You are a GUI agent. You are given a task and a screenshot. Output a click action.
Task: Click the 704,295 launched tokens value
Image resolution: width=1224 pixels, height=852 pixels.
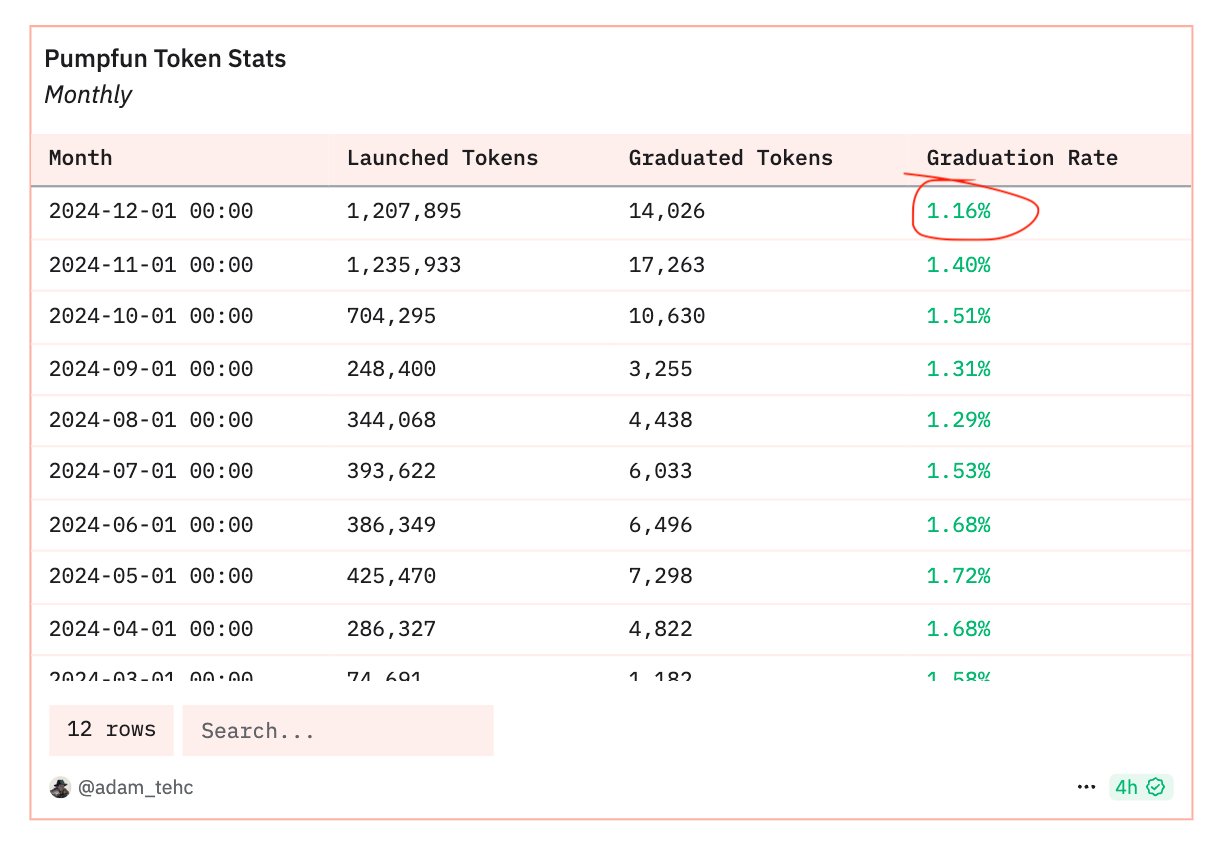click(391, 317)
